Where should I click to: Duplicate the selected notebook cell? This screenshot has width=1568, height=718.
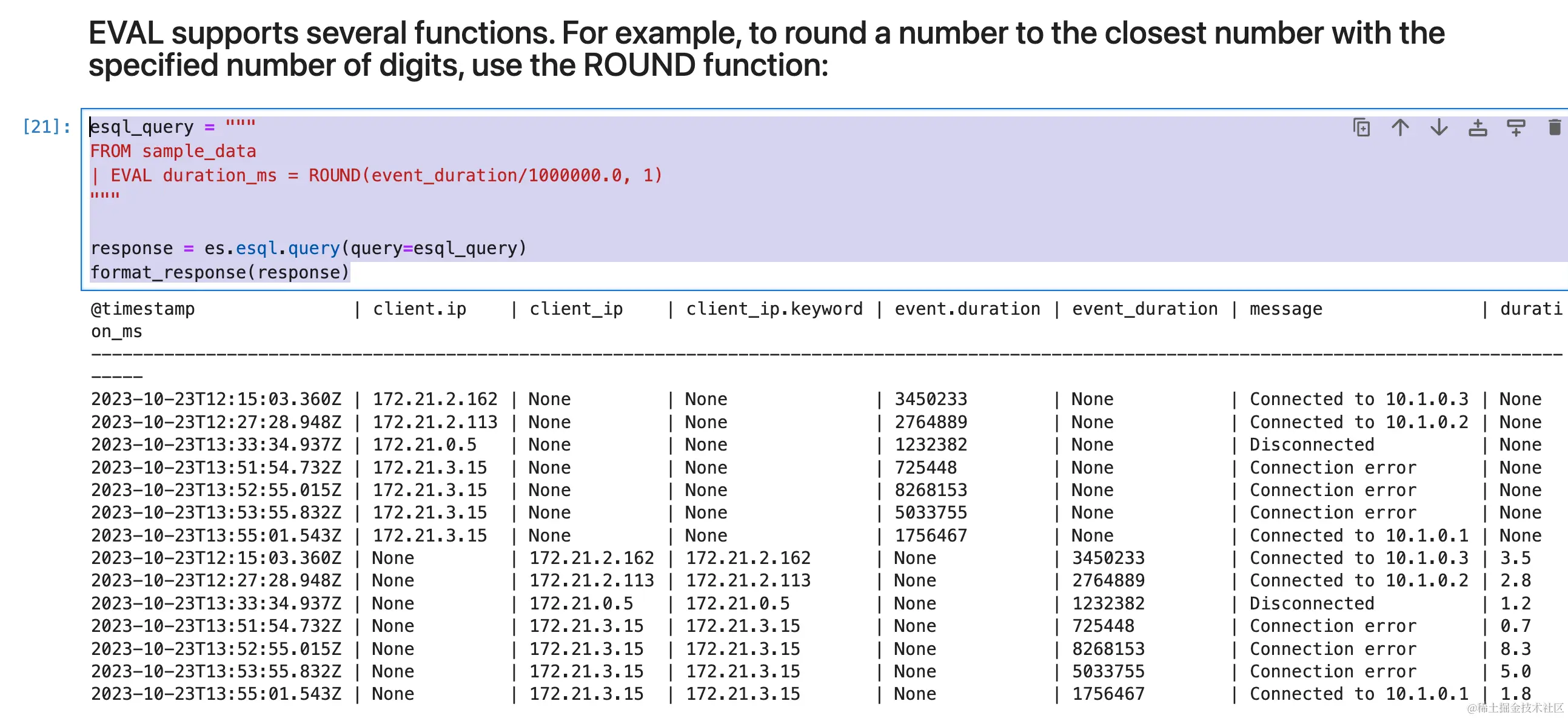point(1361,127)
